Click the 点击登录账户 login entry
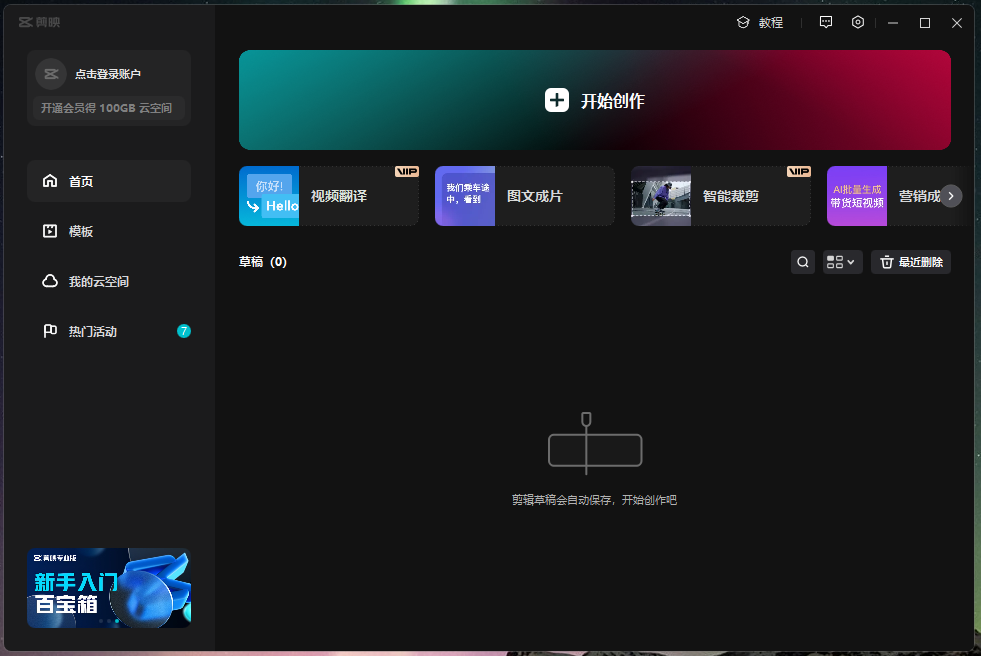Viewport: 981px width, 656px height. [108, 74]
